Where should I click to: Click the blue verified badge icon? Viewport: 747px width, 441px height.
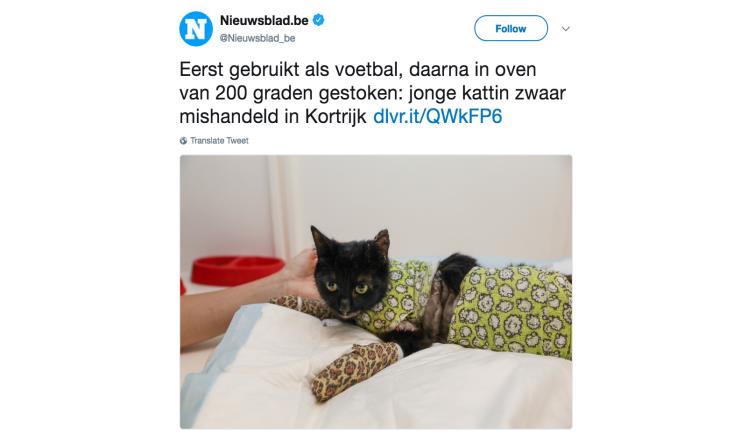click(x=319, y=20)
